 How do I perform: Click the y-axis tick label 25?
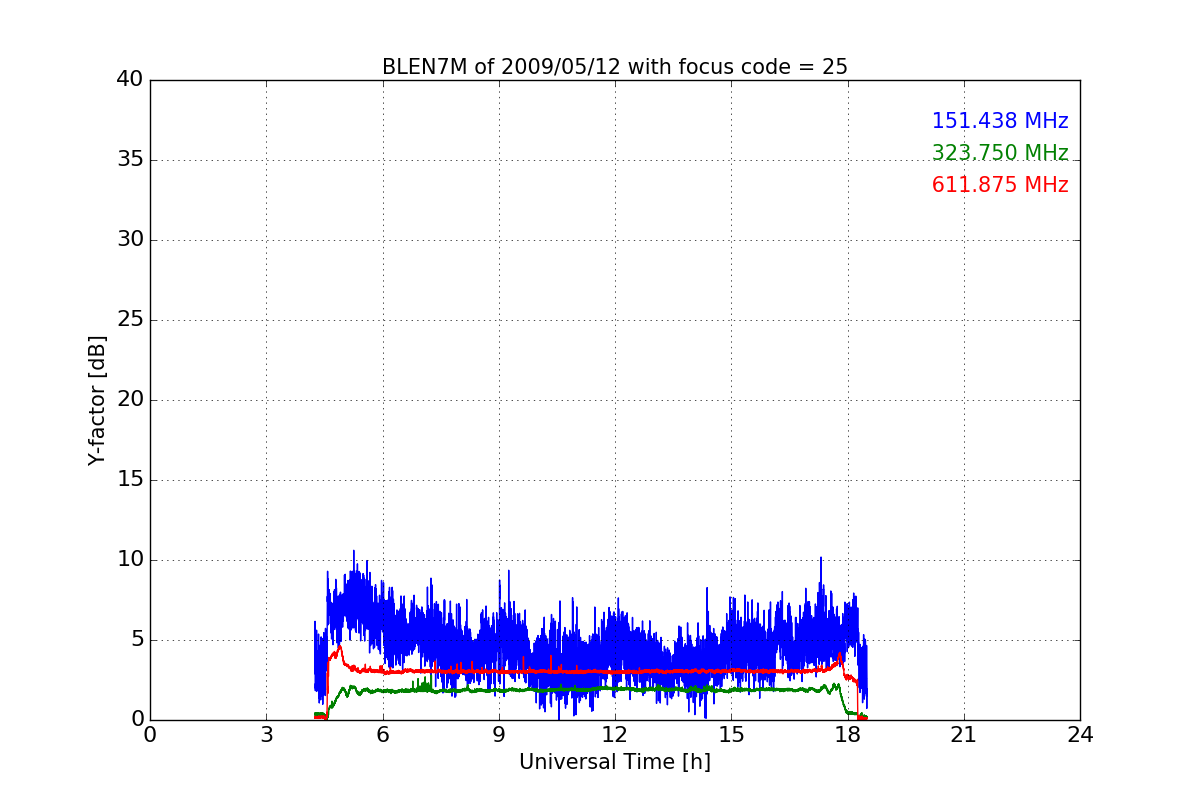129,320
